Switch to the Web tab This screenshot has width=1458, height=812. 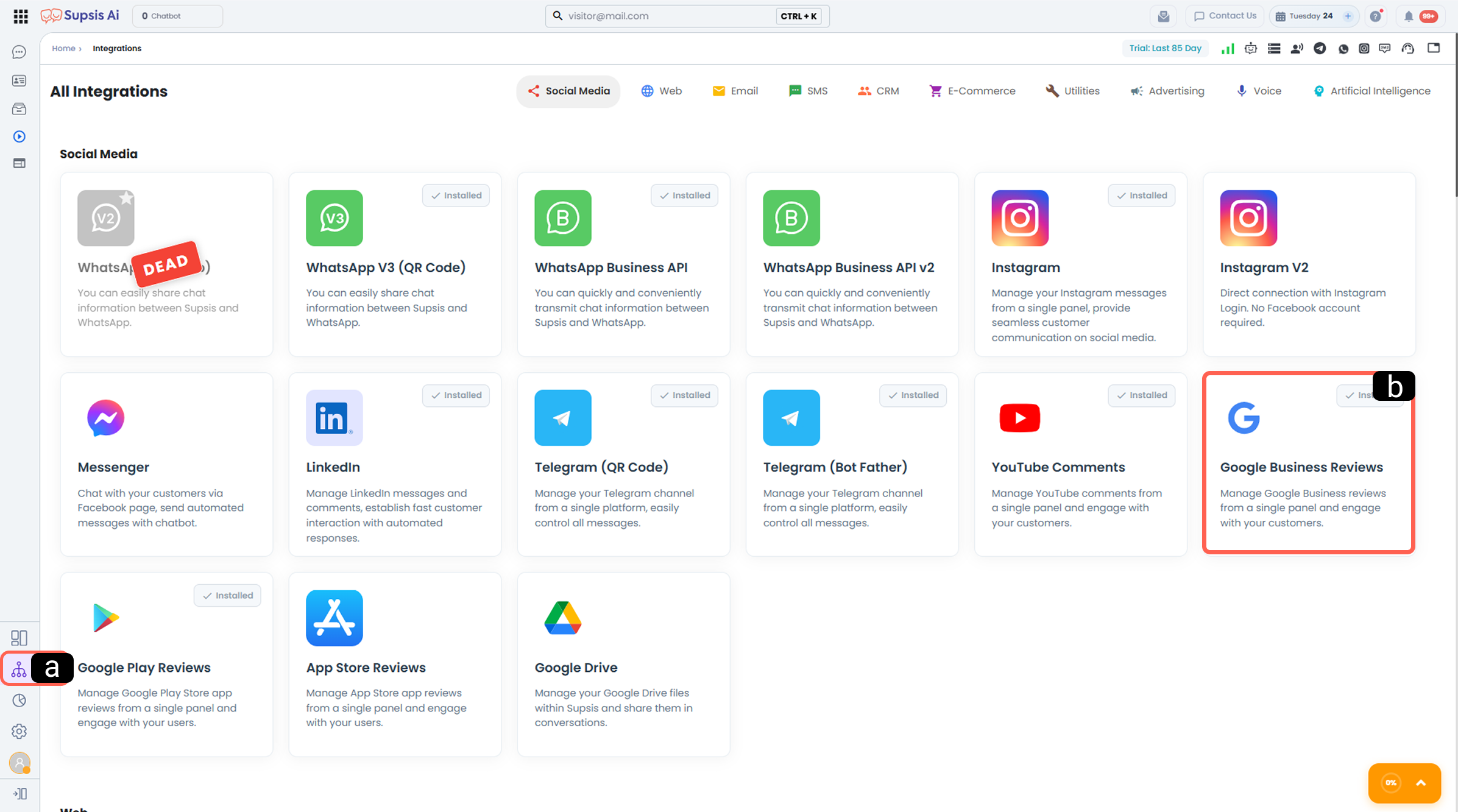tap(661, 91)
